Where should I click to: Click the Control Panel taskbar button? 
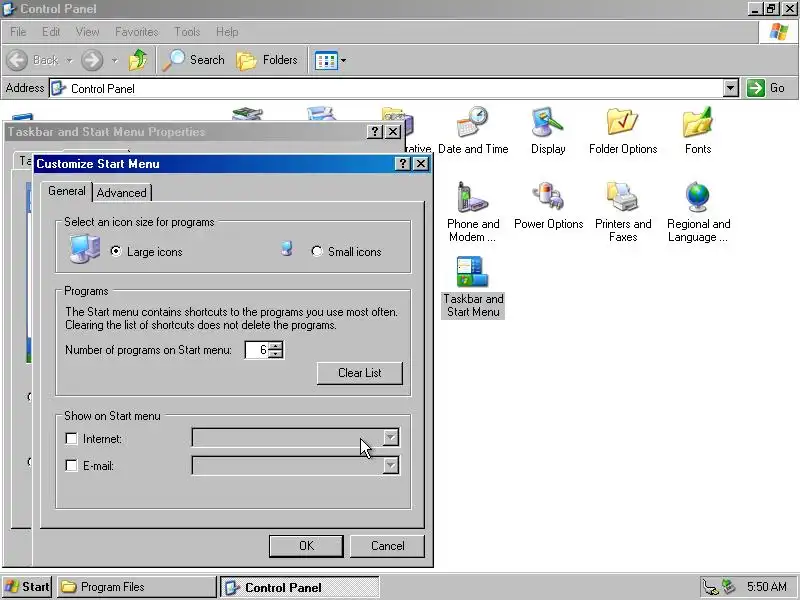[x=300, y=587]
